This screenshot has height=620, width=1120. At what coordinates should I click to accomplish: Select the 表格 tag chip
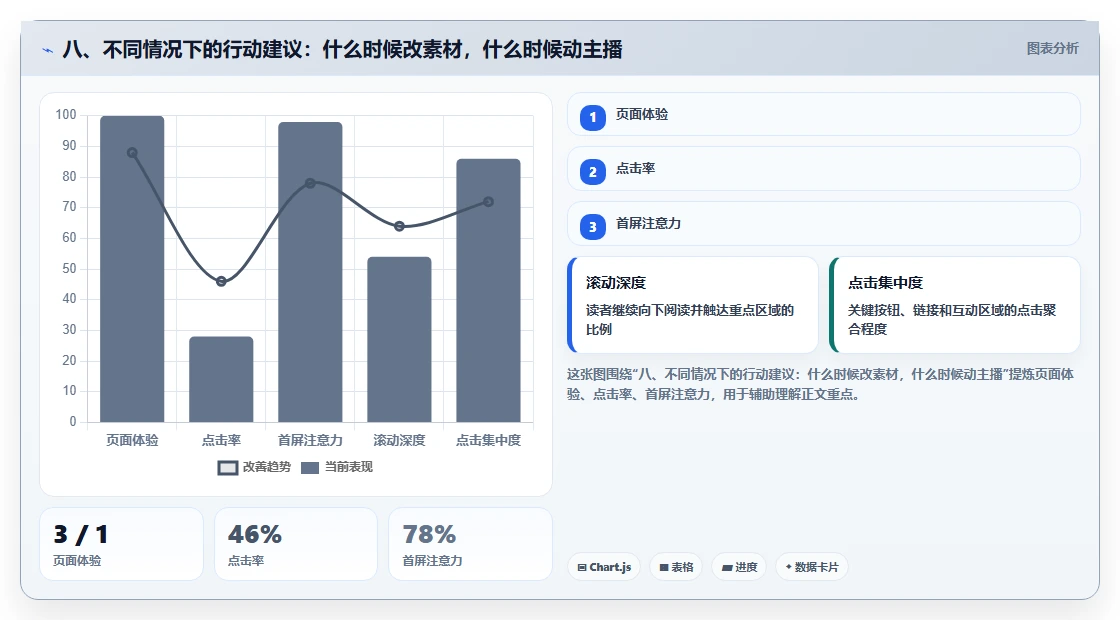point(676,566)
